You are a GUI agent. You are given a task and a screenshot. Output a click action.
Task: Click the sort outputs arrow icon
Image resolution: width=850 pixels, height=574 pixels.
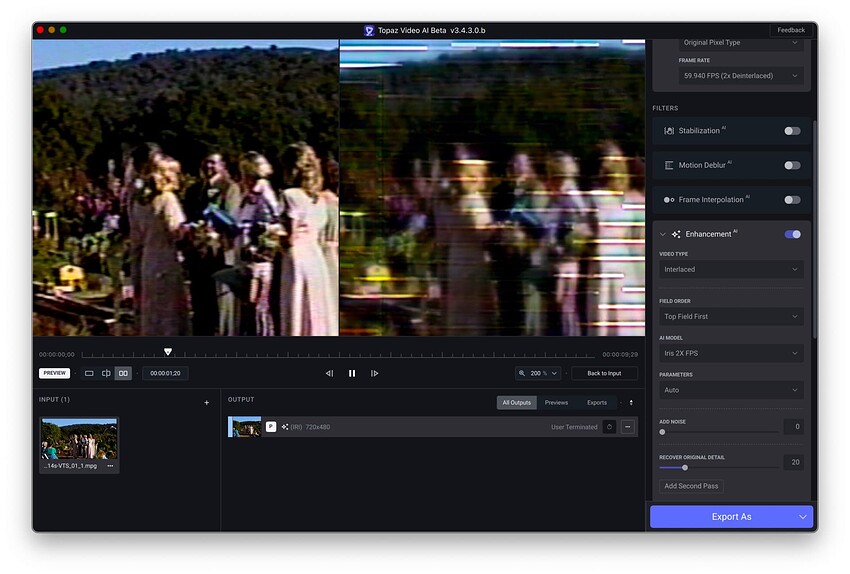[631, 403]
